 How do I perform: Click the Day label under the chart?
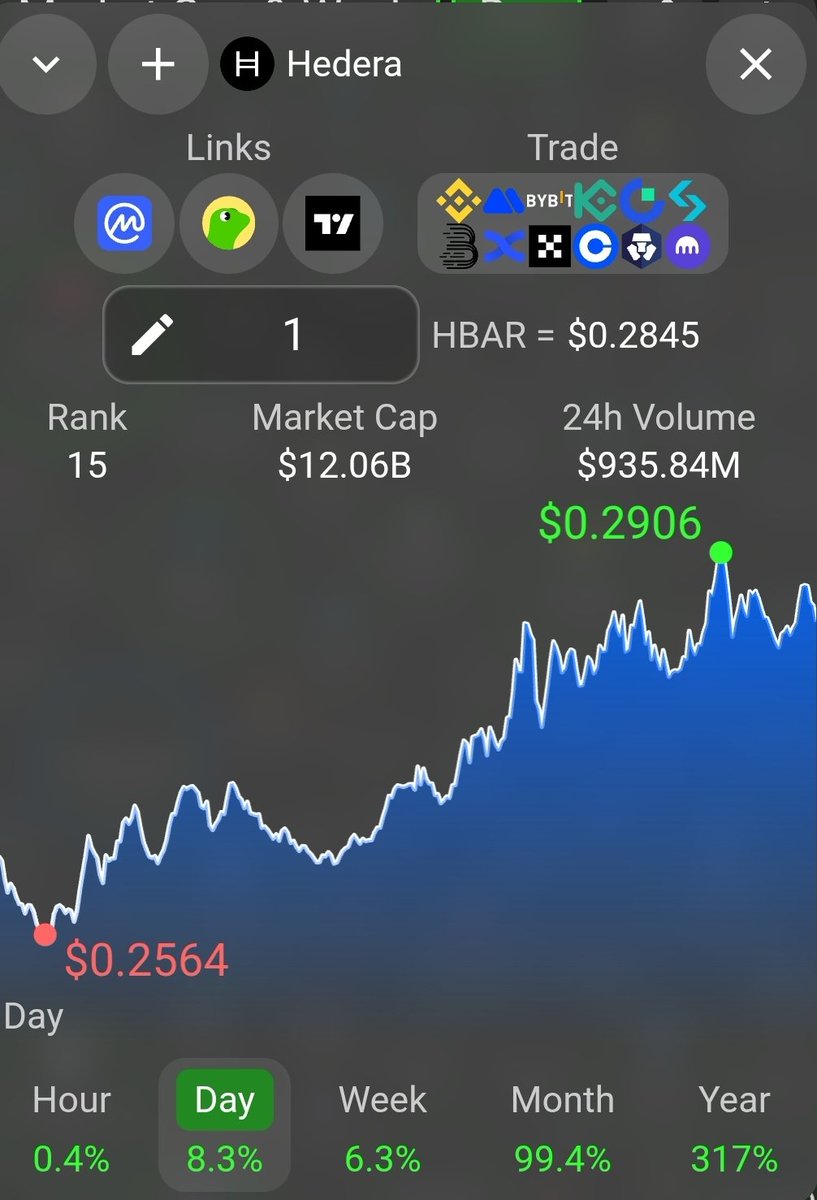[33, 1017]
